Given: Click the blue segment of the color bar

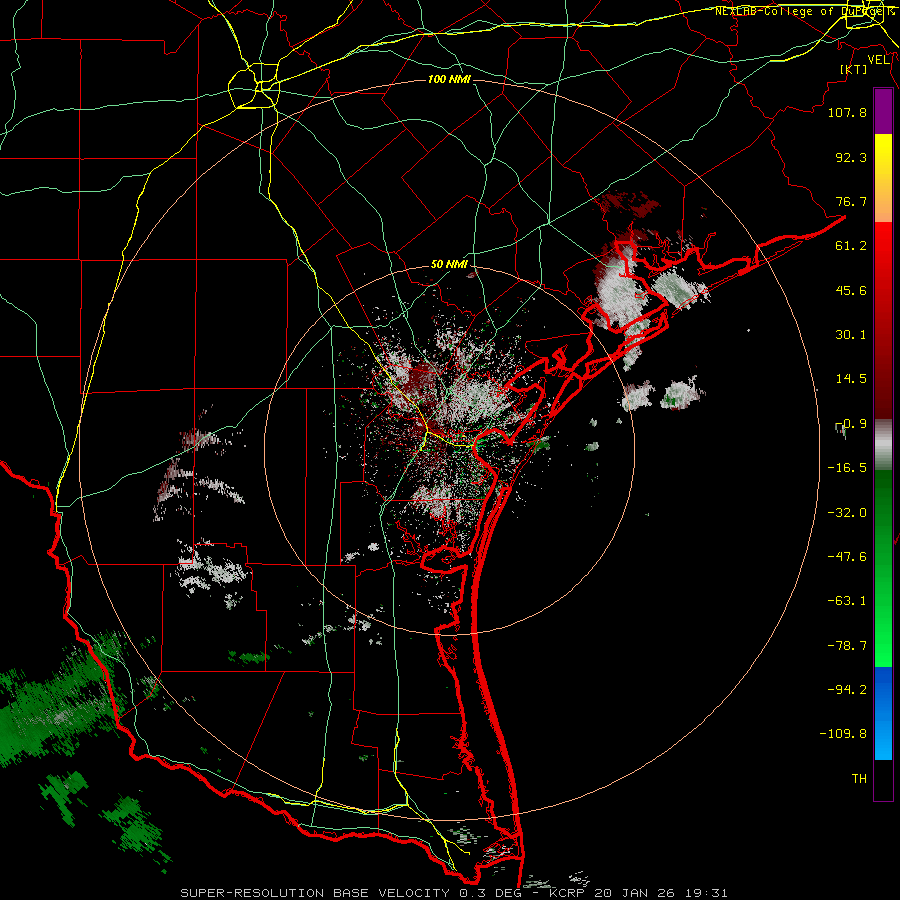Looking at the screenshot, I should (x=883, y=713).
